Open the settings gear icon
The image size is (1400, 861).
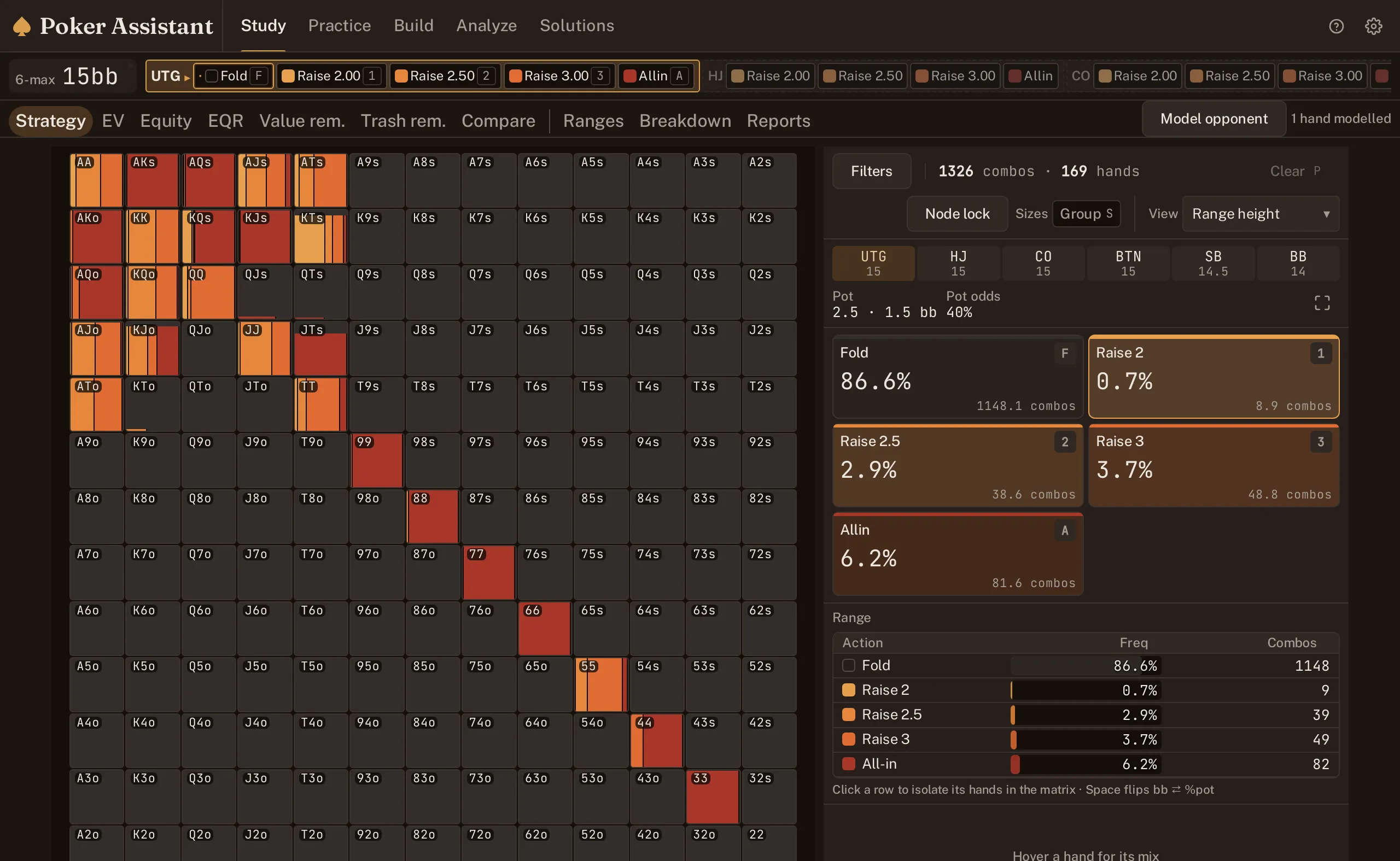tap(1373, 26)
